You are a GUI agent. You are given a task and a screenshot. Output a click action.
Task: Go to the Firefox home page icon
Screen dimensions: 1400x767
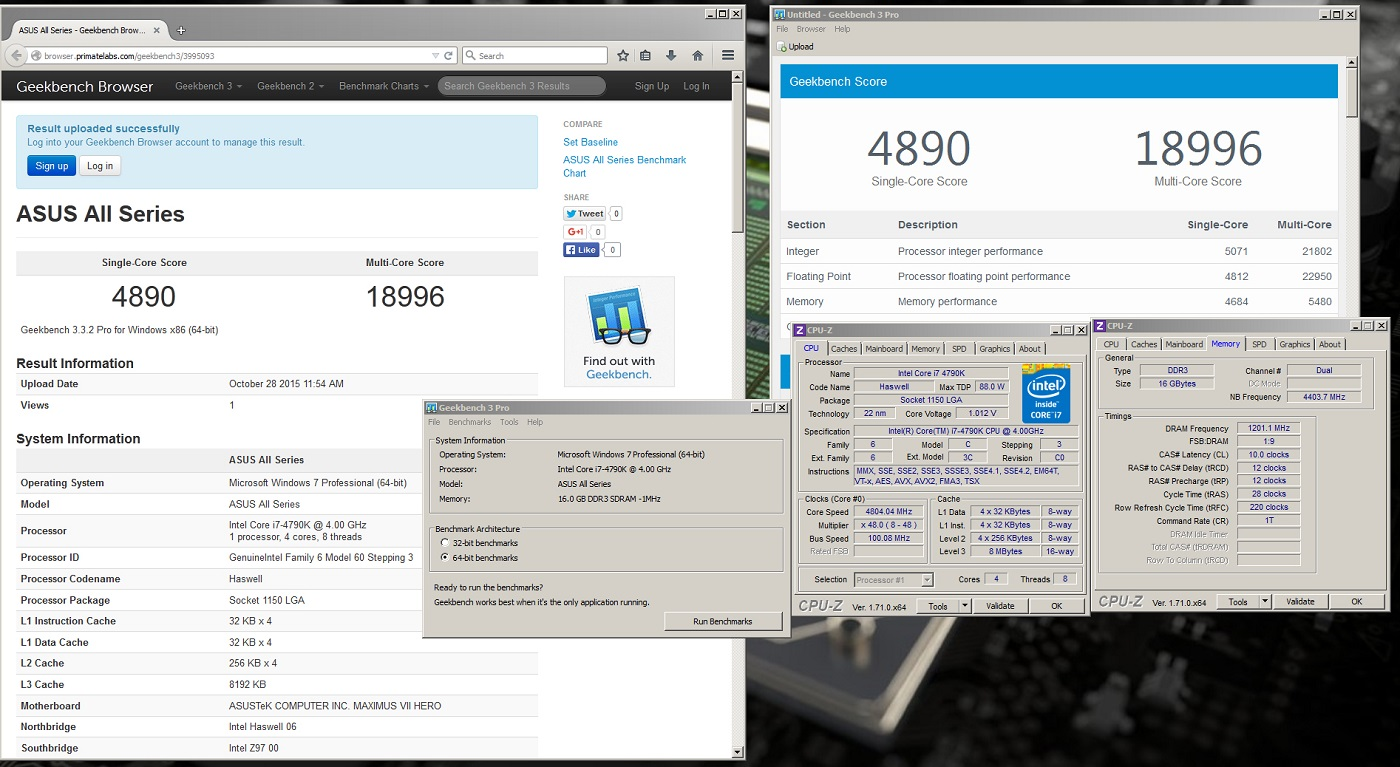pos(697,56)
